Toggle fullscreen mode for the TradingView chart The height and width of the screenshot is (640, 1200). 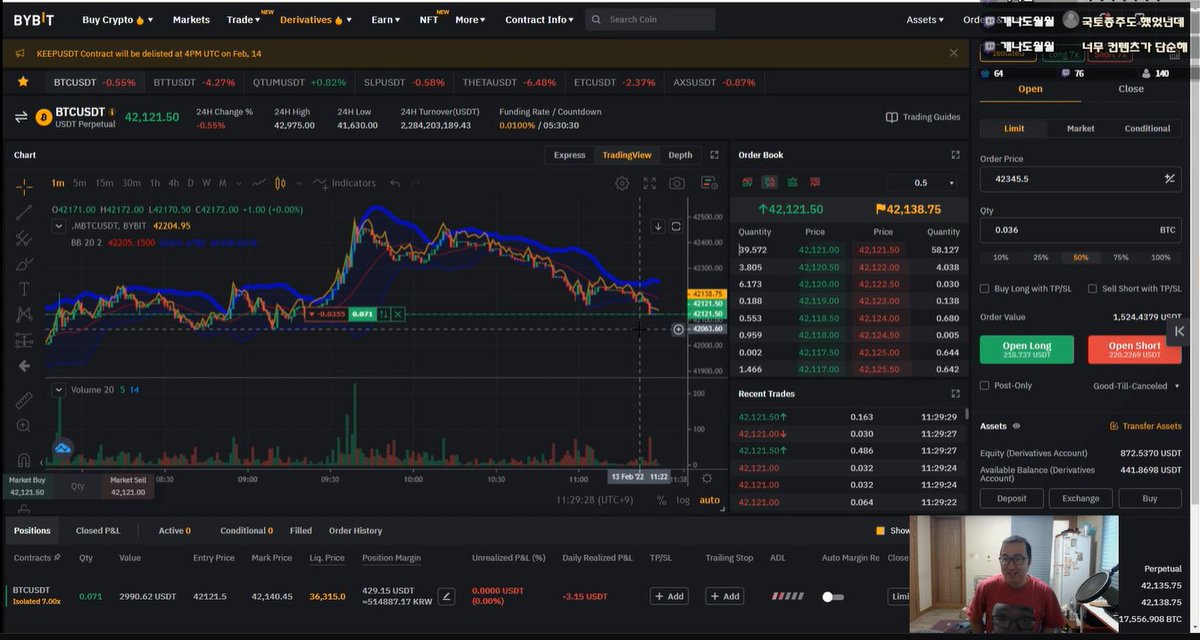pyautogui.click(x=650, y=183)
